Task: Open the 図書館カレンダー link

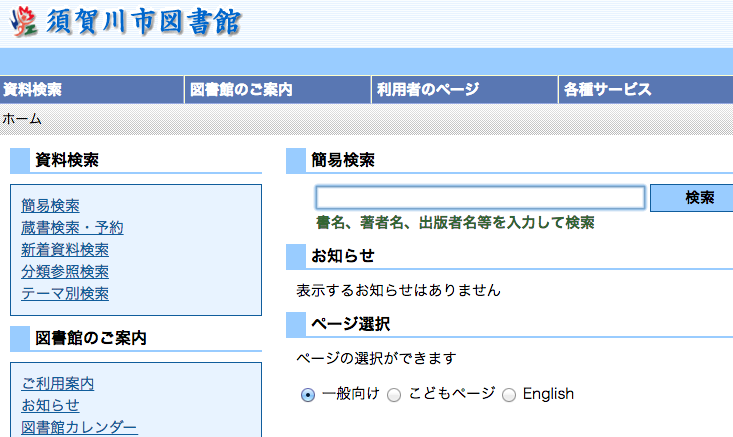Action: point(79,427)
